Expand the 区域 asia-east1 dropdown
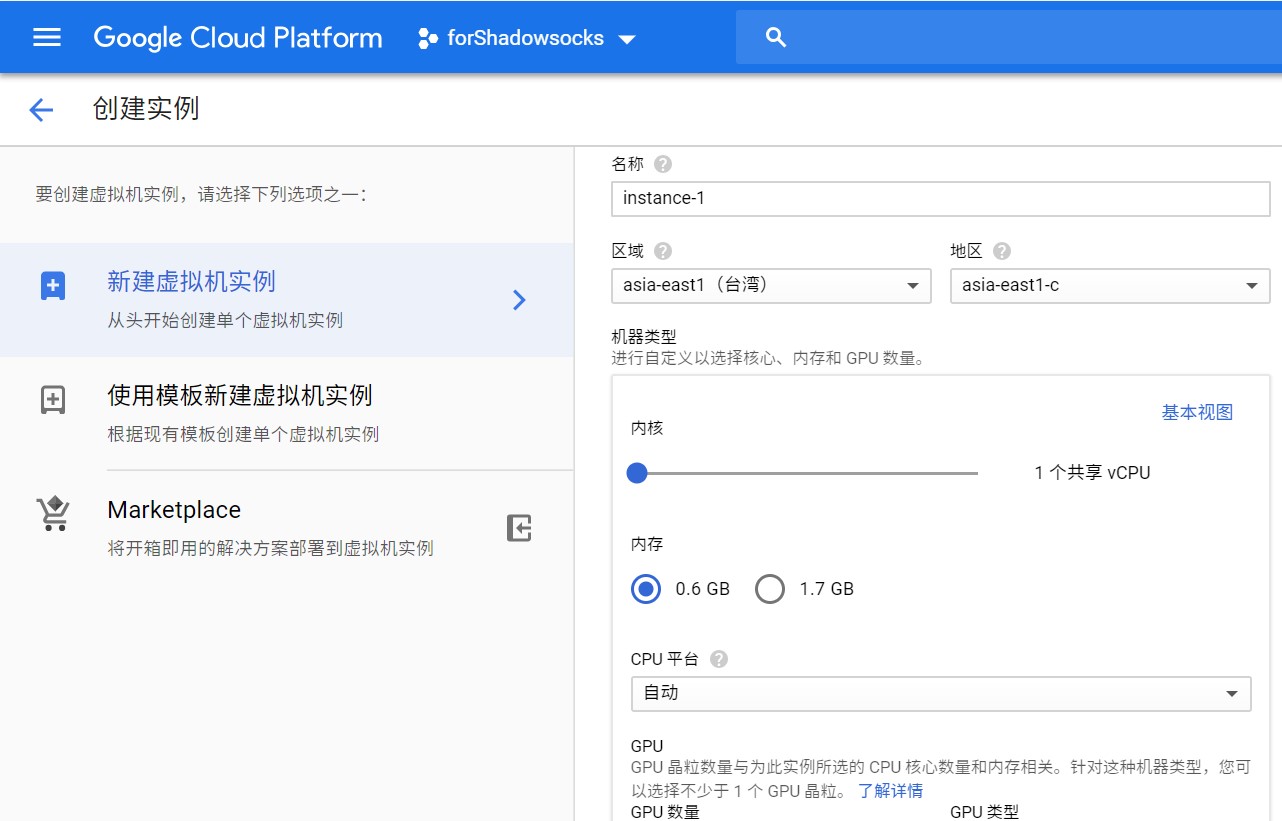 pyautogui.click(x=771, y=286)
